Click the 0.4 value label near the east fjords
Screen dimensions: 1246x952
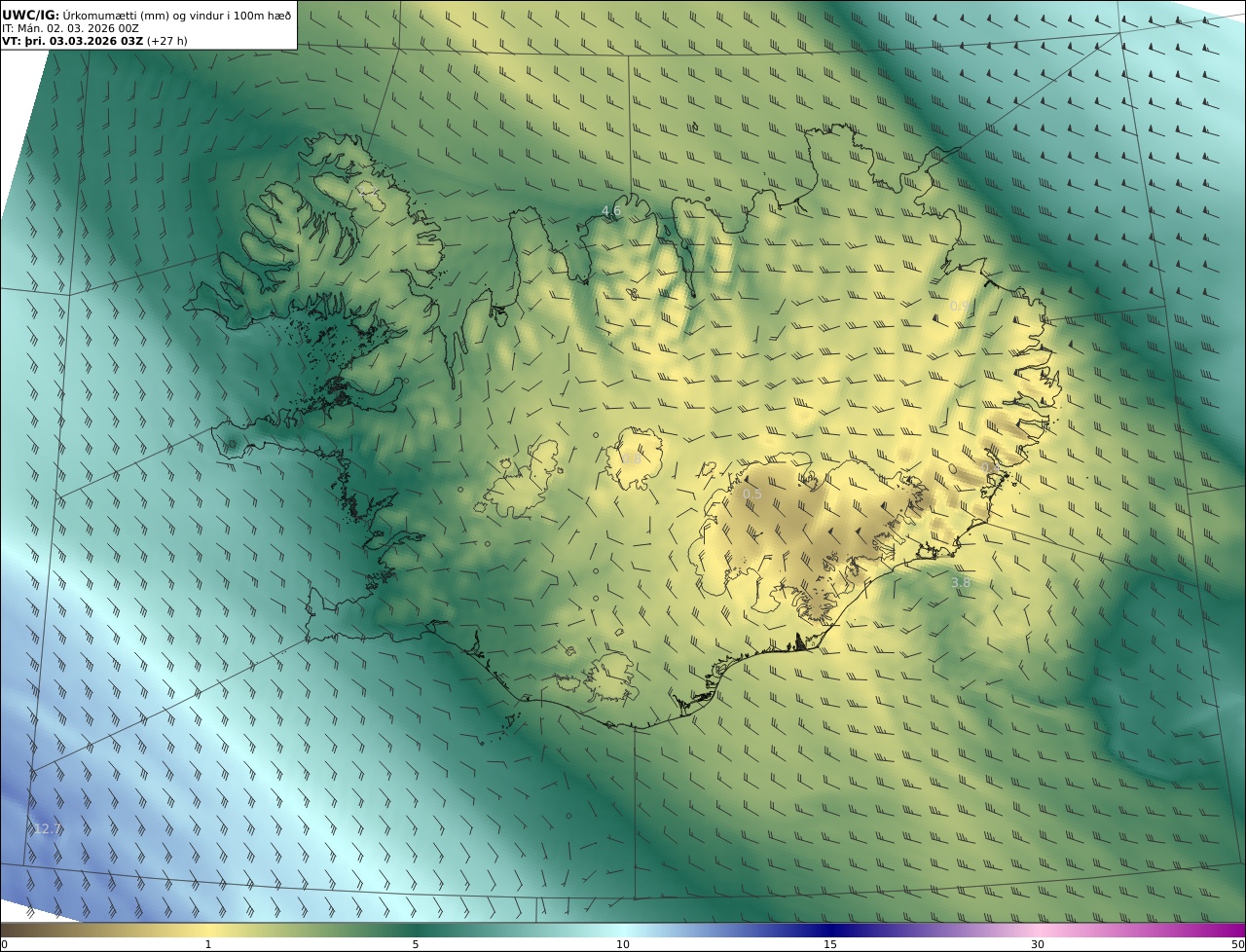coord(989,467)
